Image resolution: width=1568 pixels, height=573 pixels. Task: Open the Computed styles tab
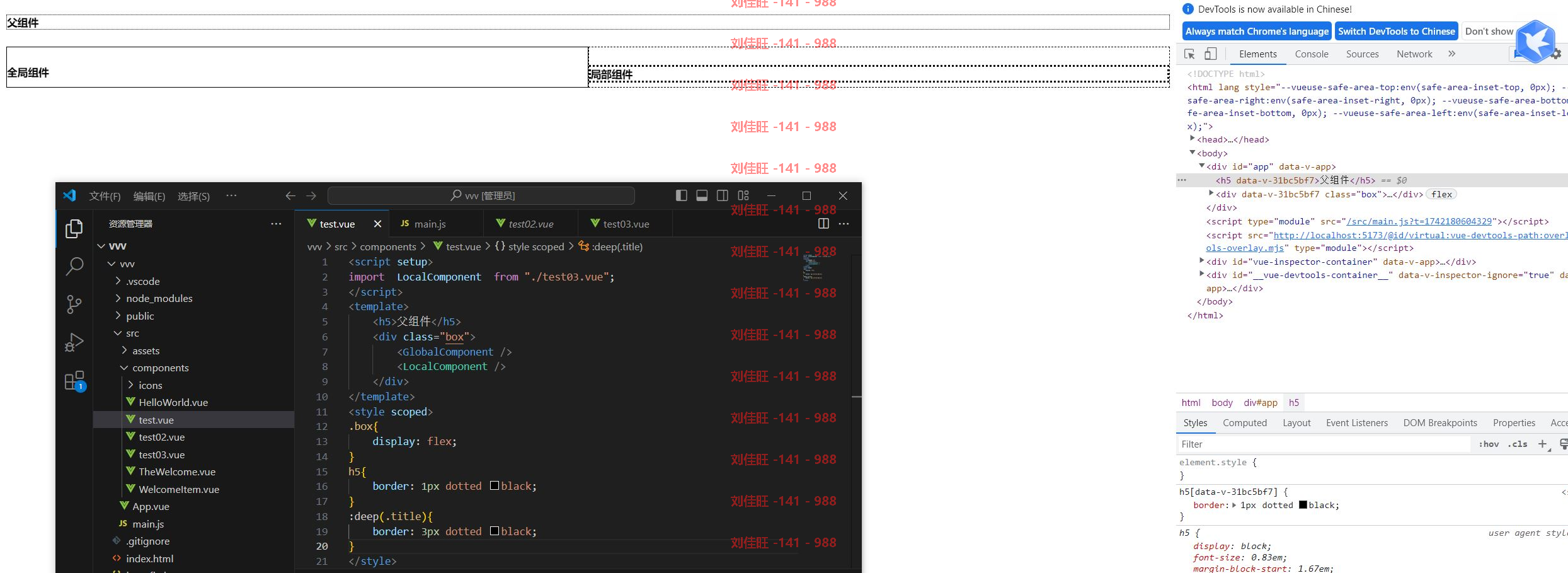pos(1245,423)
